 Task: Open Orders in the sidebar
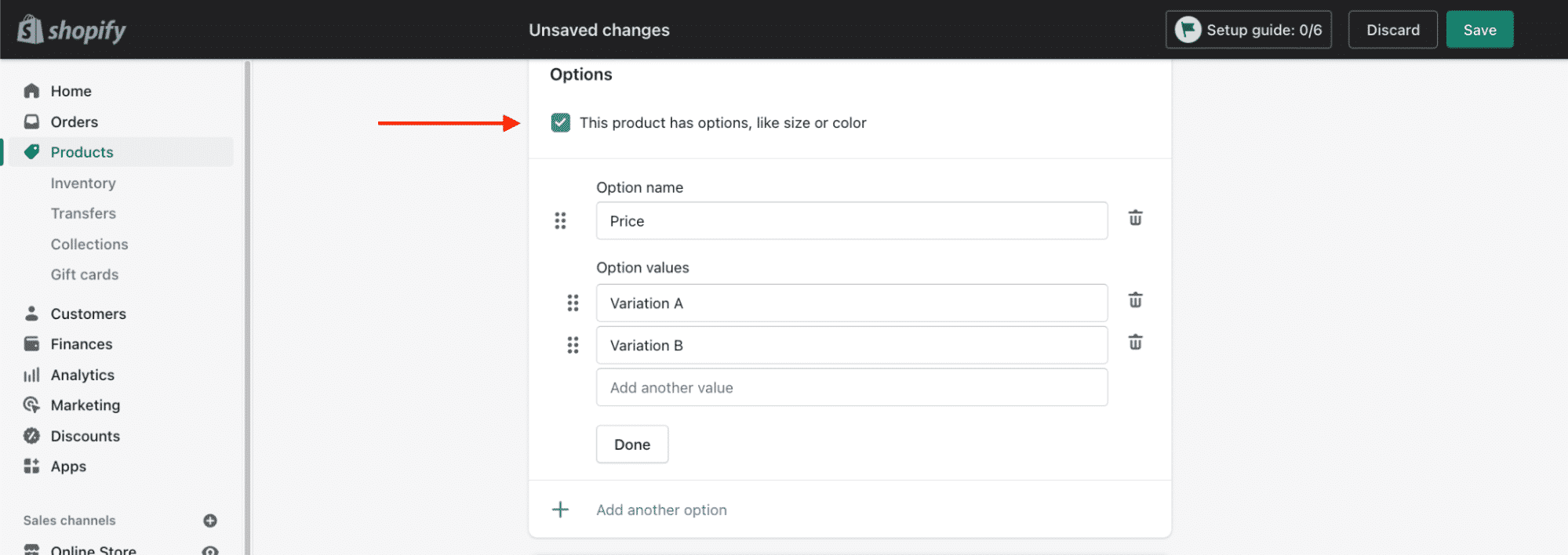pyautogui.click(x=74, y=122)
